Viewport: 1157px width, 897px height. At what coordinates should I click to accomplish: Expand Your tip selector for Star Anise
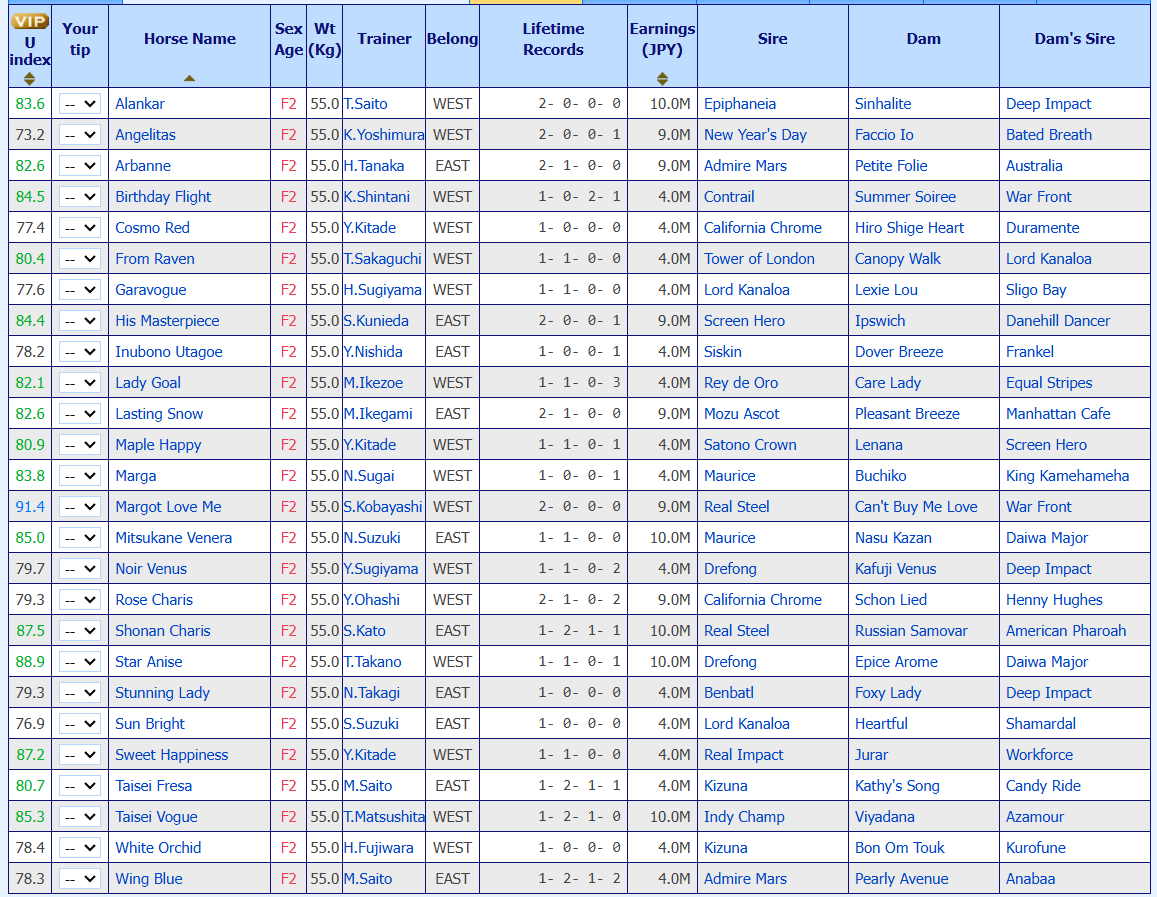pyautogui.click(x=80, y=662)
